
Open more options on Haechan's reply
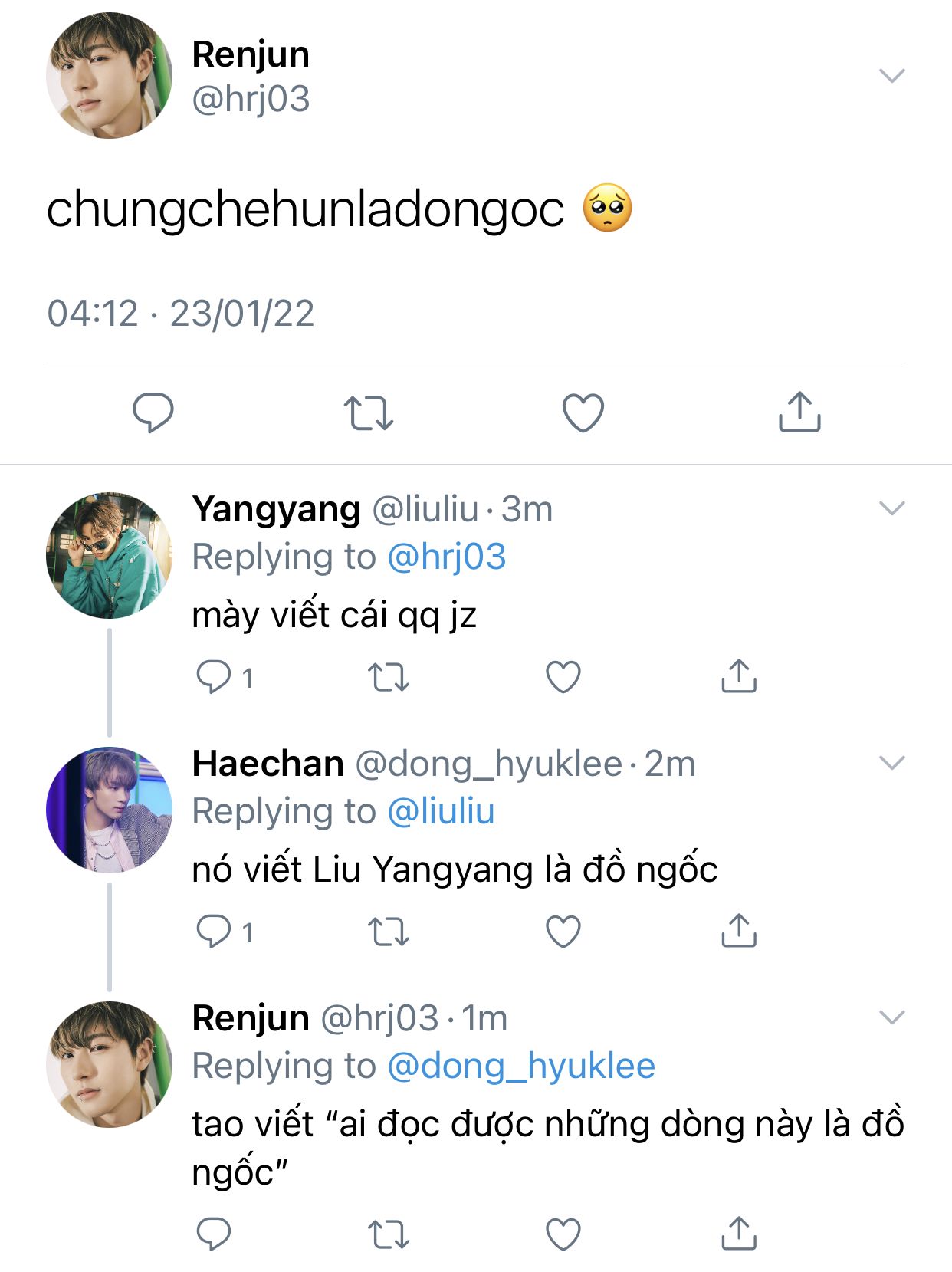point(892,763)
